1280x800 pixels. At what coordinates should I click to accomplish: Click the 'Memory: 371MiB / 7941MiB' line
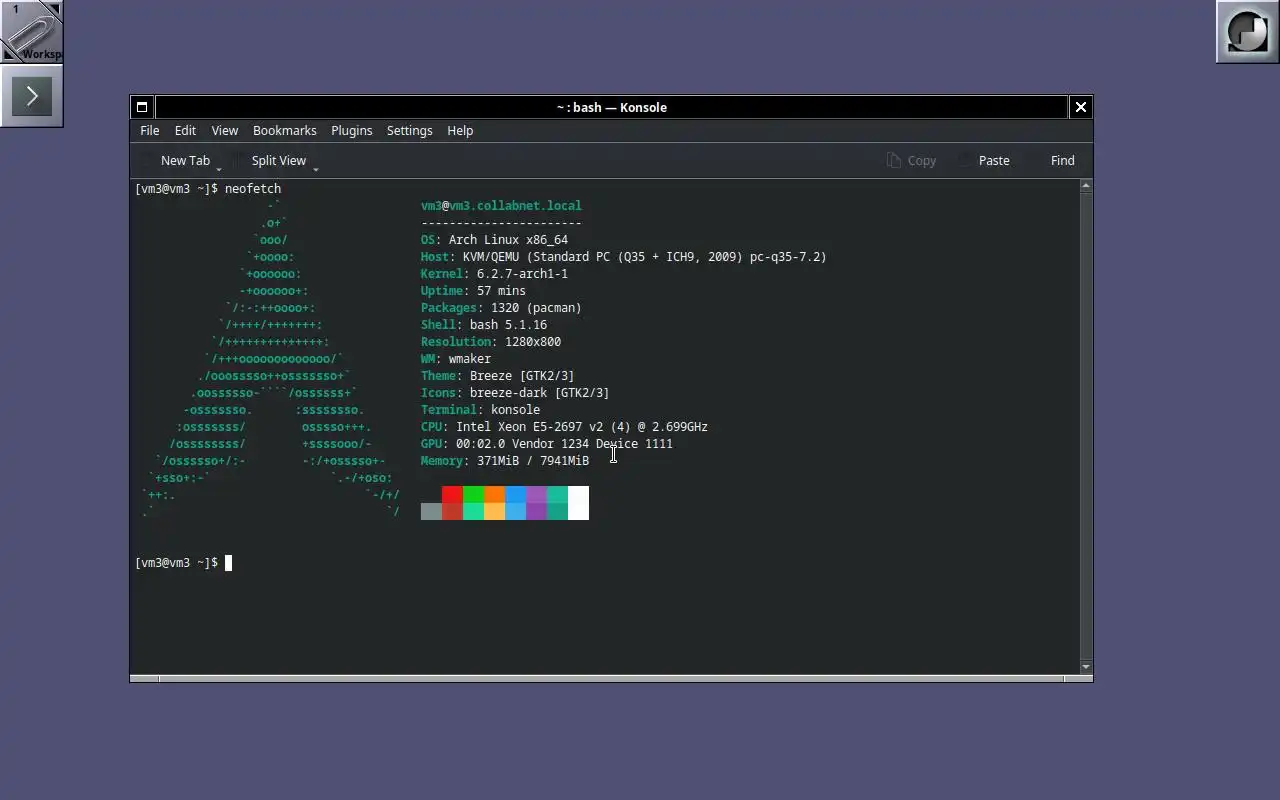tap(505, 461)
